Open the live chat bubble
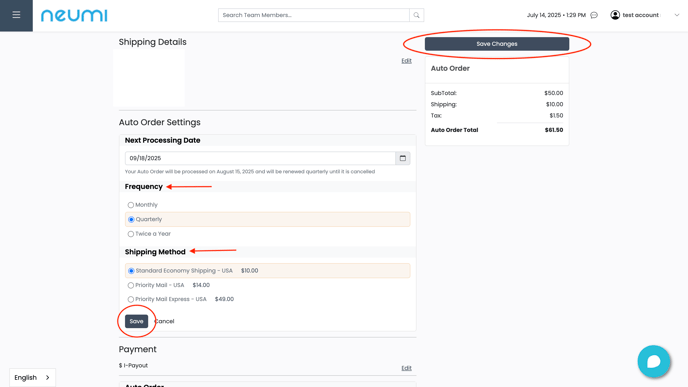Screen dimensions: 688x387 click(654, 362)
